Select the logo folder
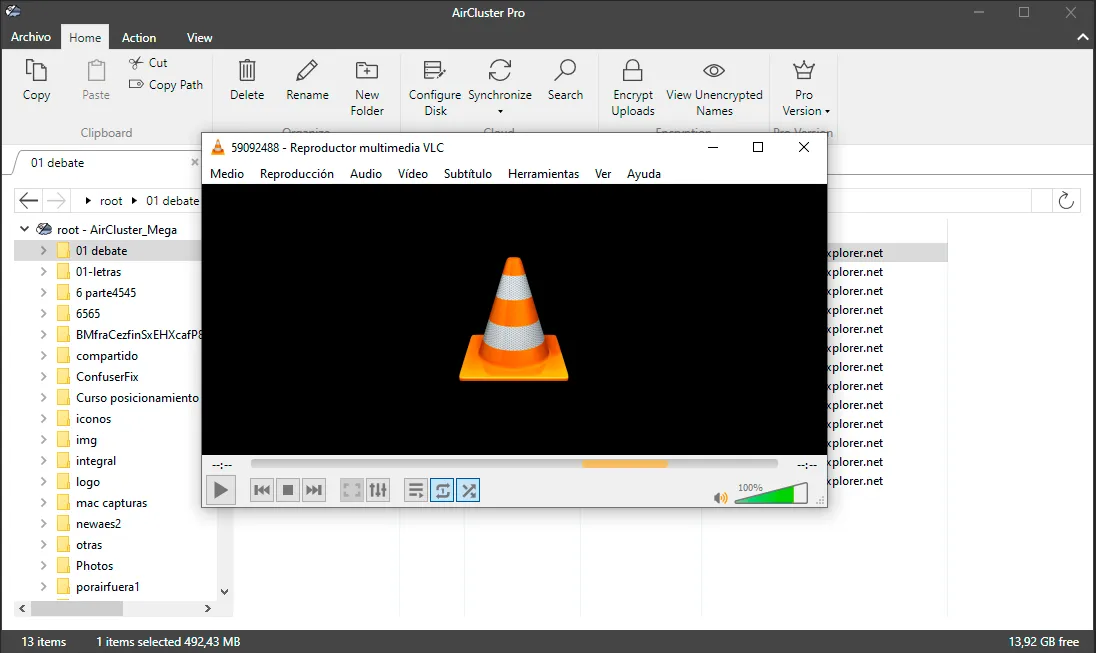This screenshot has width=1096, height=653. tap(88, 482)
